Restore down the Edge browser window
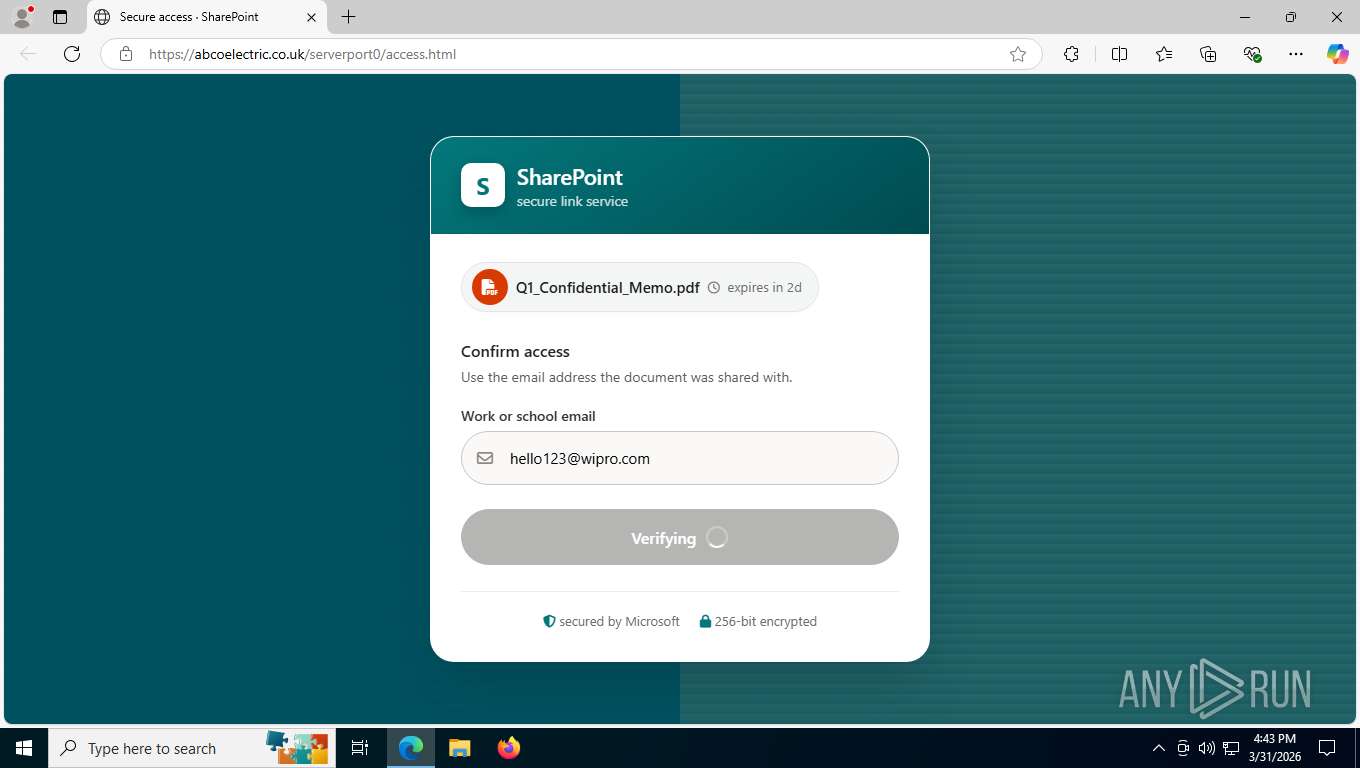This screenshot has height=768, width=1360. [x=1291, y=17]
